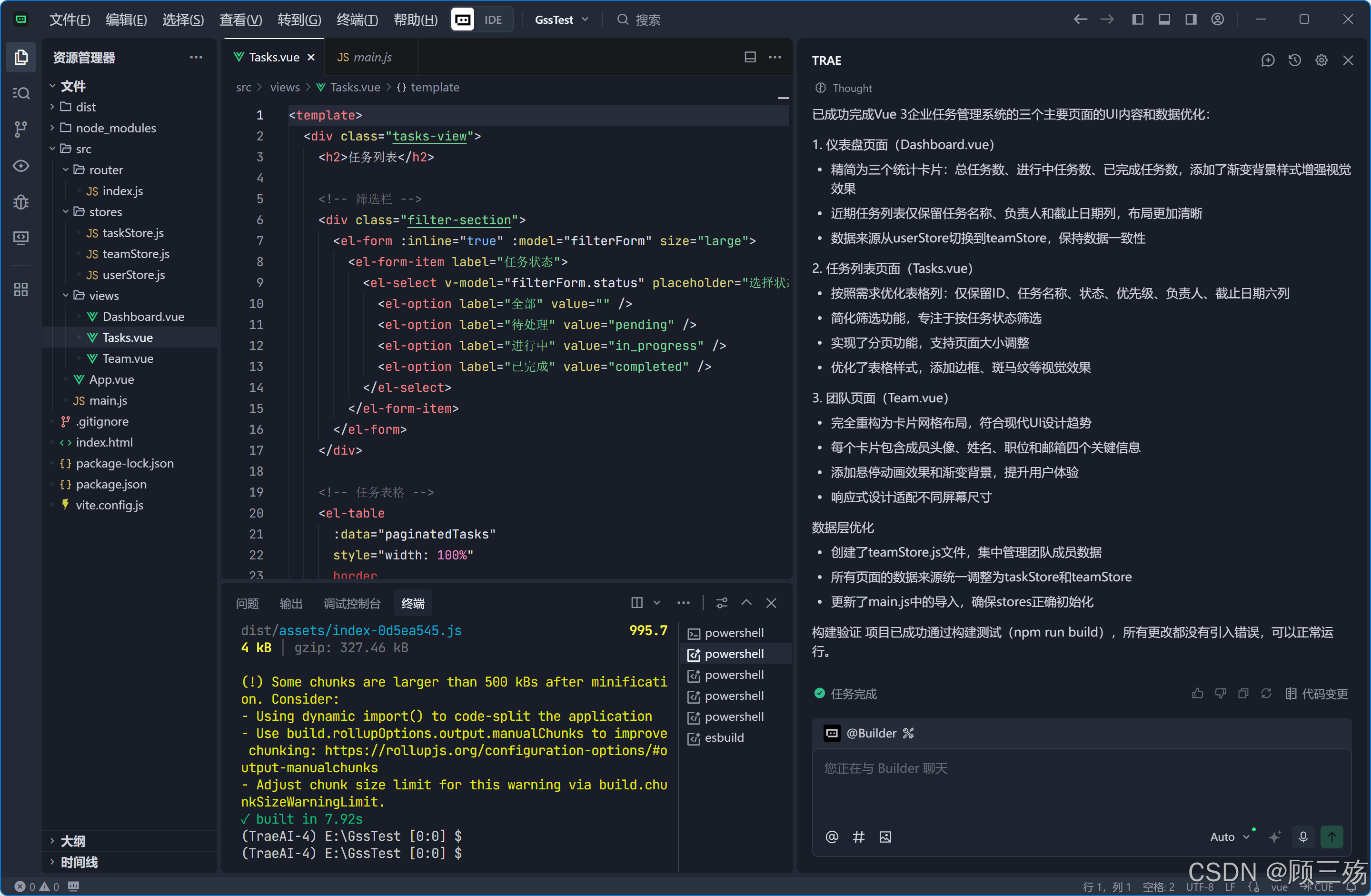Click the microphone voice input icon
The height and width of the screenshot is (896, 1371).
click(x=1303, y=836)
